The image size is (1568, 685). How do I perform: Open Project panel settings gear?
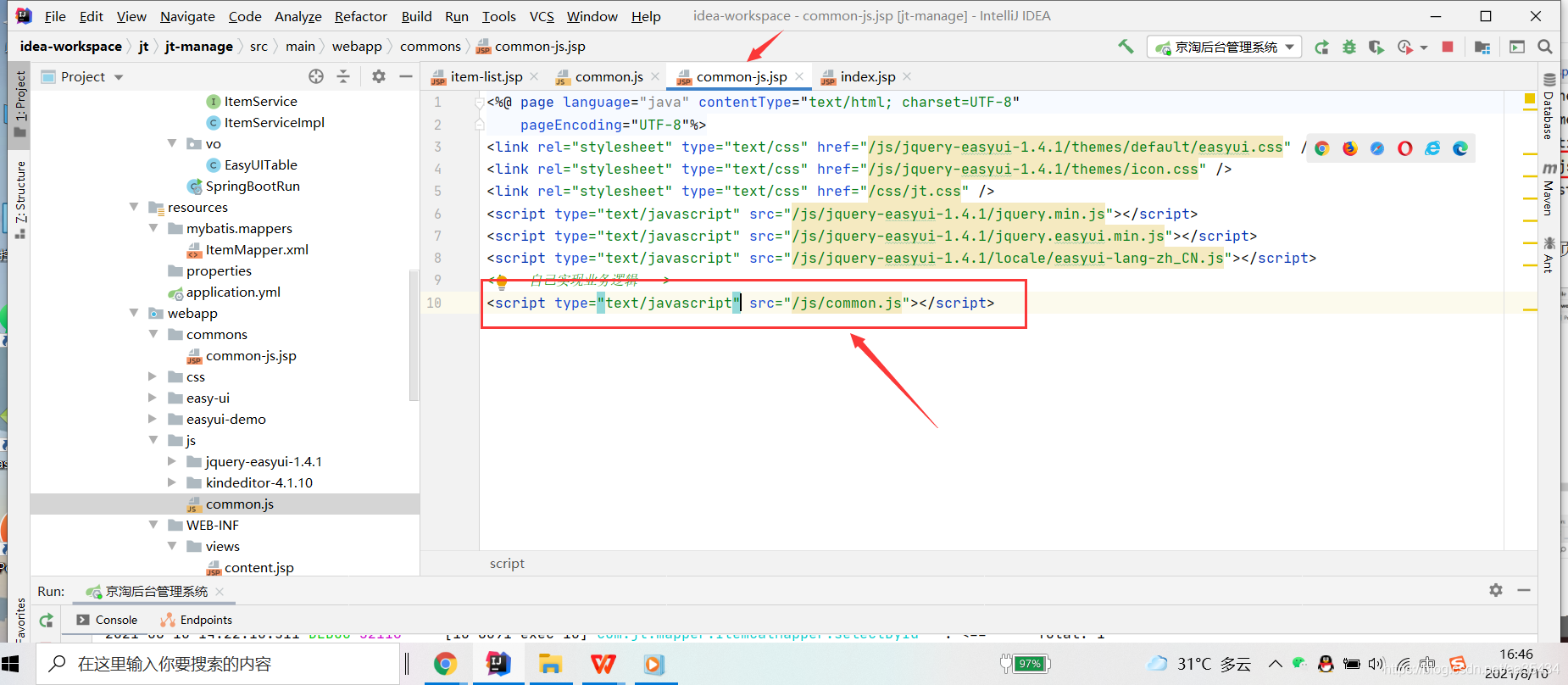(x=379, y=76)
